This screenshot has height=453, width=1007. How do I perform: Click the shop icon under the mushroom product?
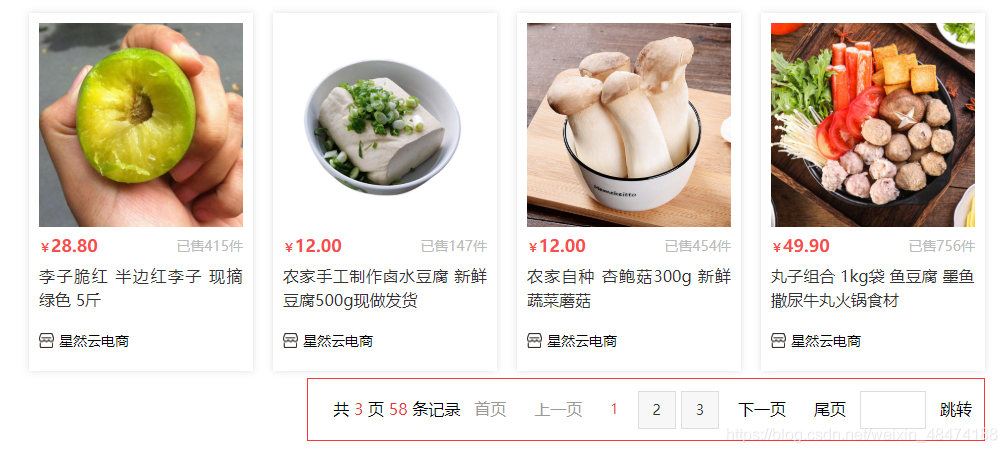534,341
